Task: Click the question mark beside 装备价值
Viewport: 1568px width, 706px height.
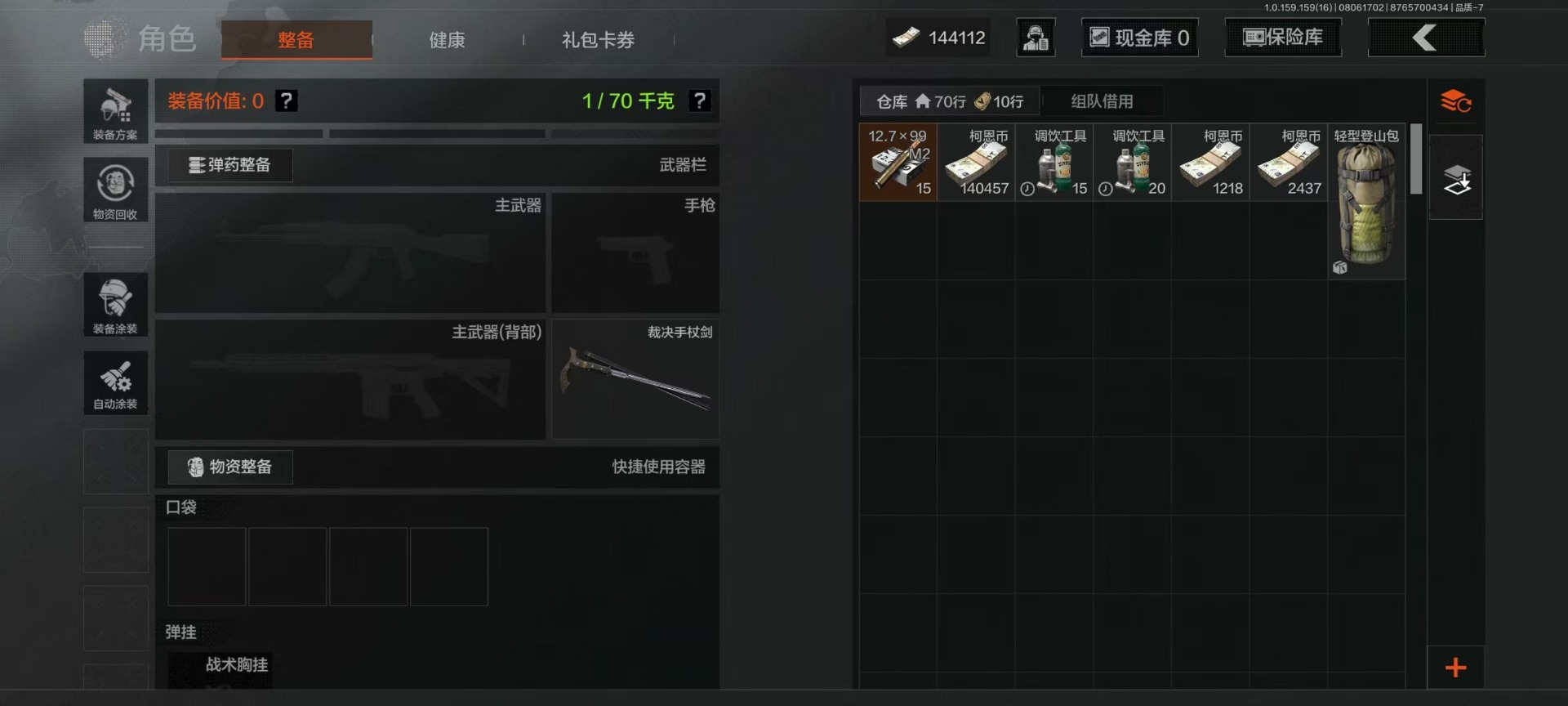Action: 286,101
